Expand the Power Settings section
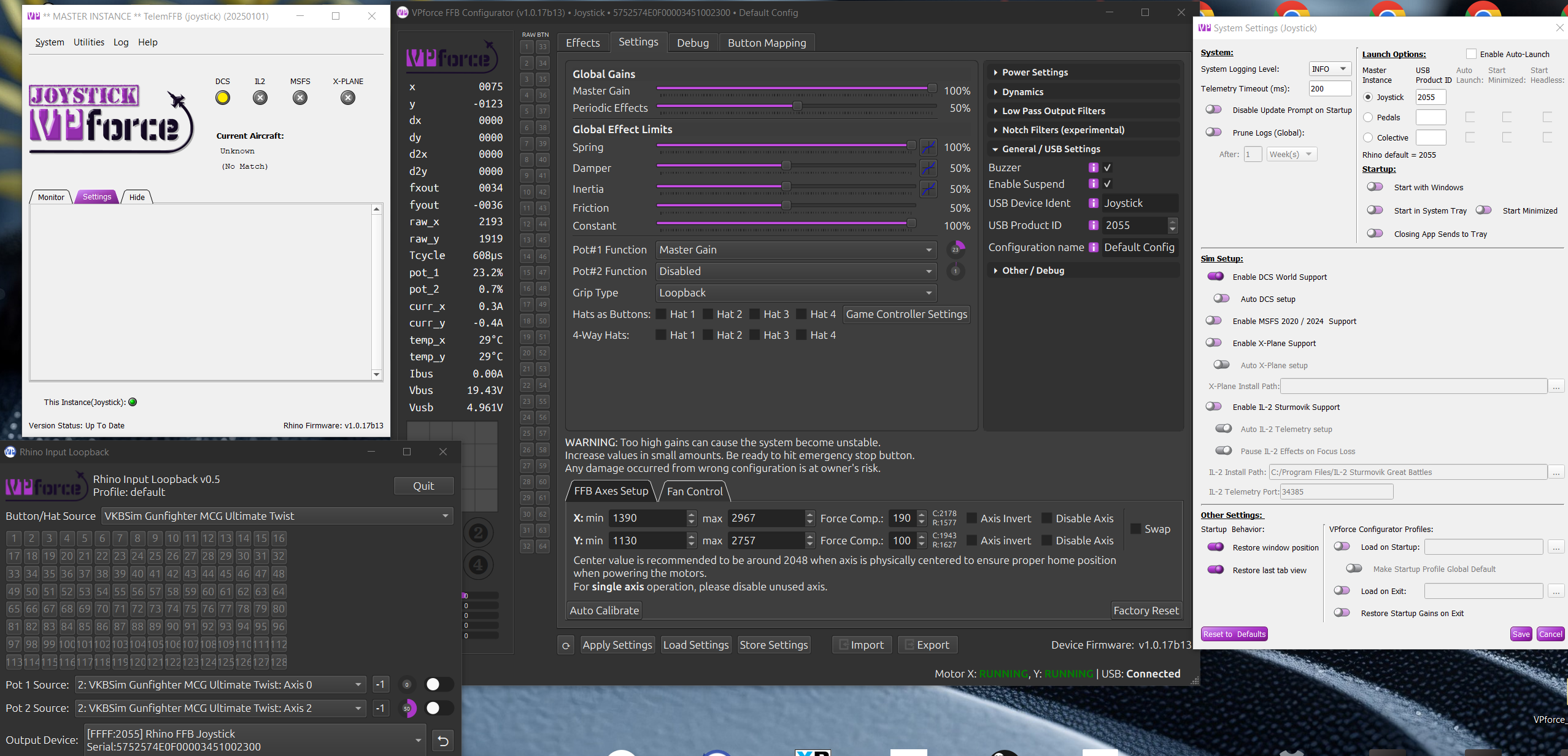 [1035, 72]
